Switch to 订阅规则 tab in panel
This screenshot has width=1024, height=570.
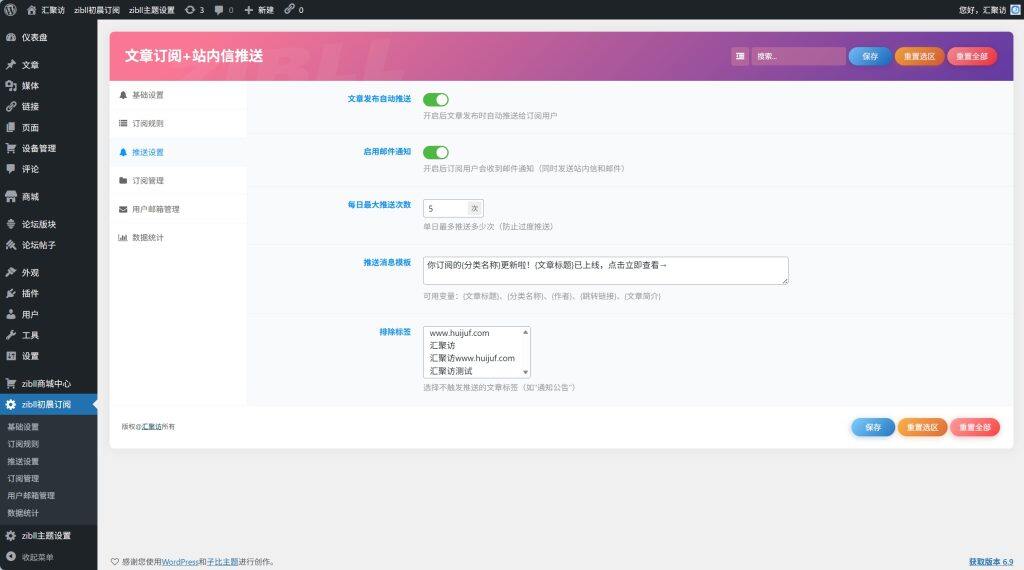pyautogui.click(x=178, y=123)
